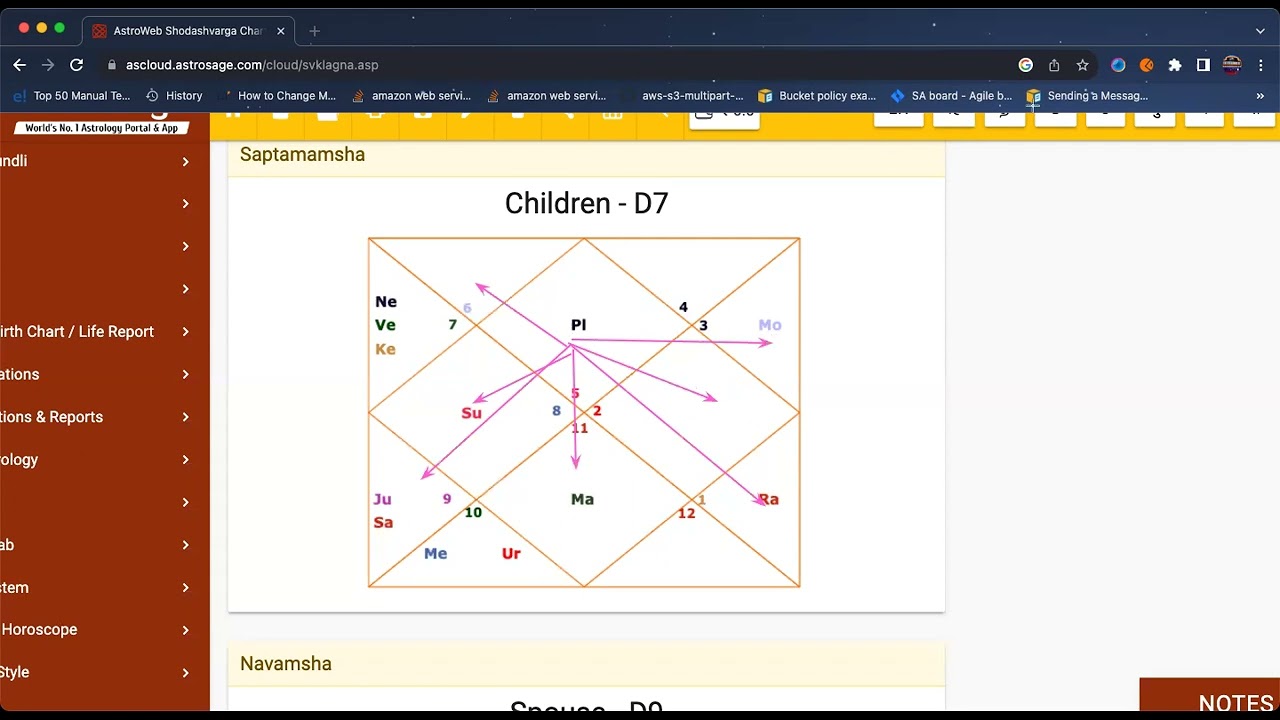Show more bookmarks via the double chevron
Image resolution: width=1280 pixels, height=720 pixels.
pyautogui.click(x=1260, y=96)
